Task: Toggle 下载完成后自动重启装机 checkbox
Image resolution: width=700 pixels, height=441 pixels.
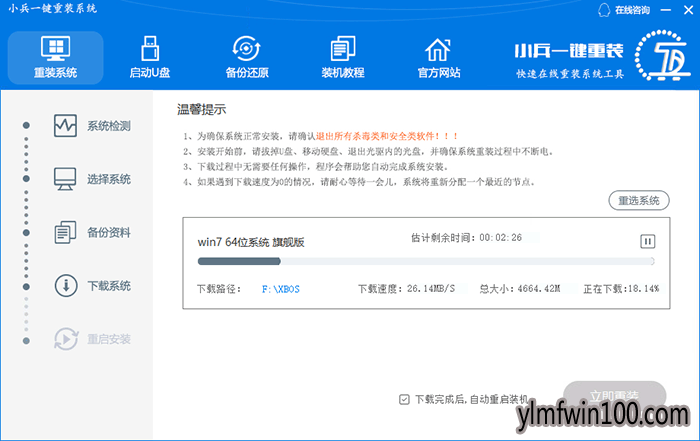Action: (x=404, y=398)
